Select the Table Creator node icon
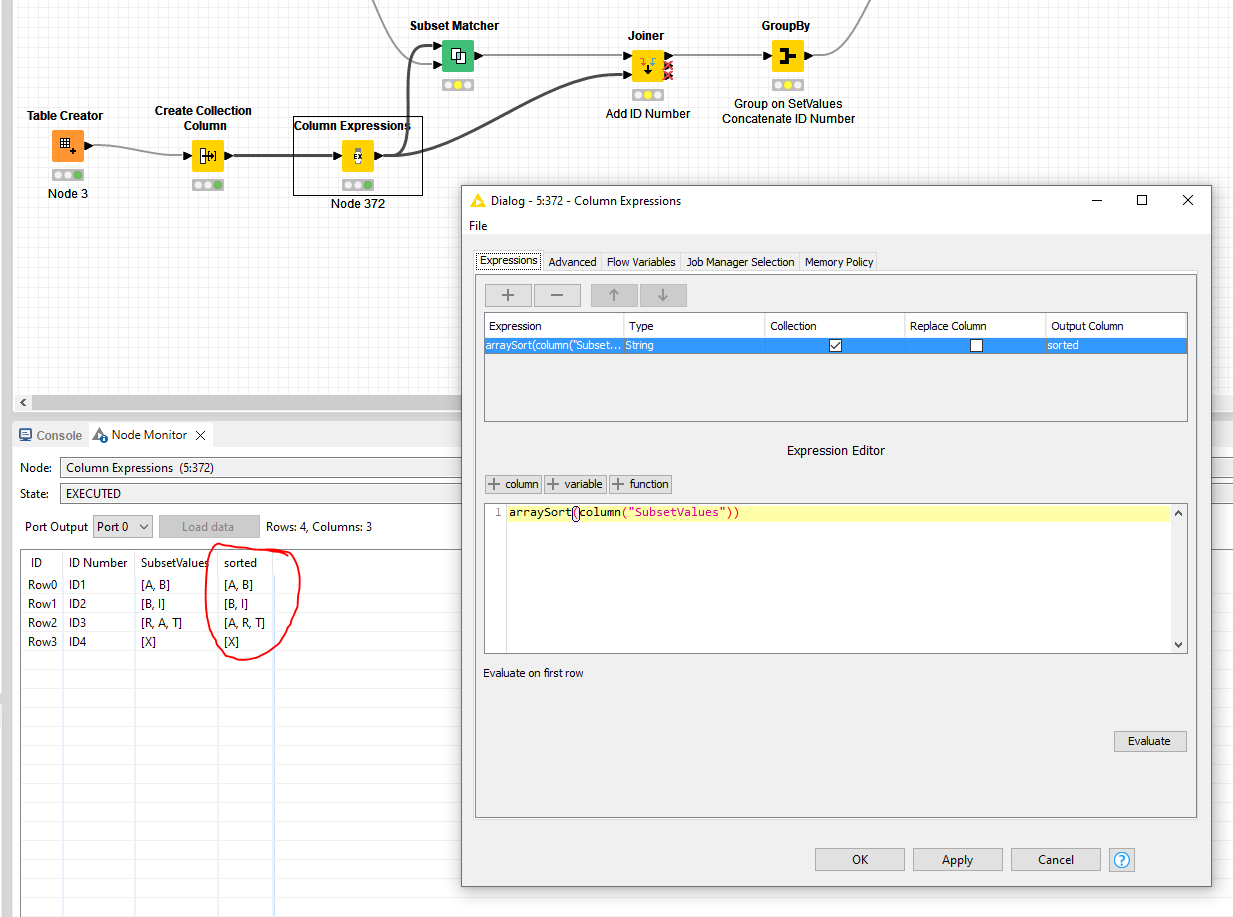This screenshot has height=917, width=1233. (x=68, y=146)
